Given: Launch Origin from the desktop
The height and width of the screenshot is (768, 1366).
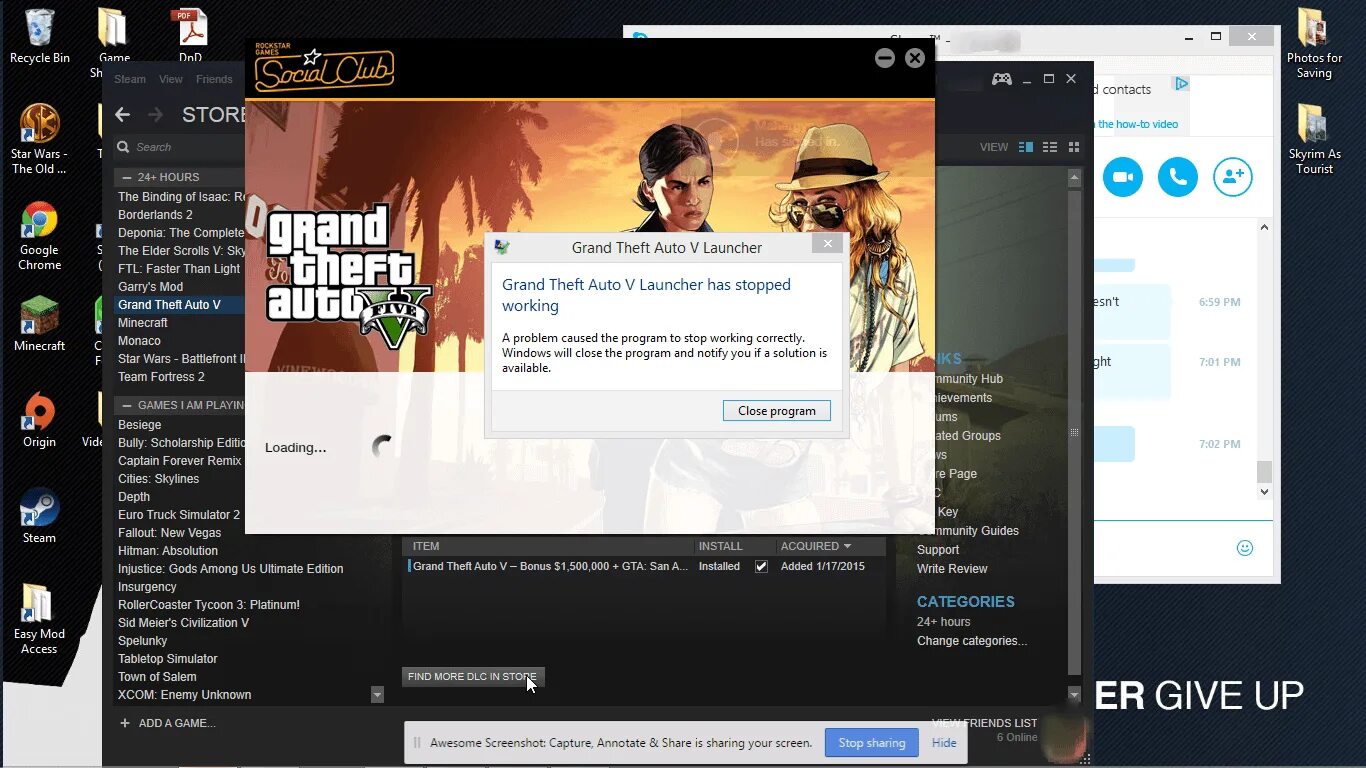Looking at the screenshot, I should (x=40, y=421).
